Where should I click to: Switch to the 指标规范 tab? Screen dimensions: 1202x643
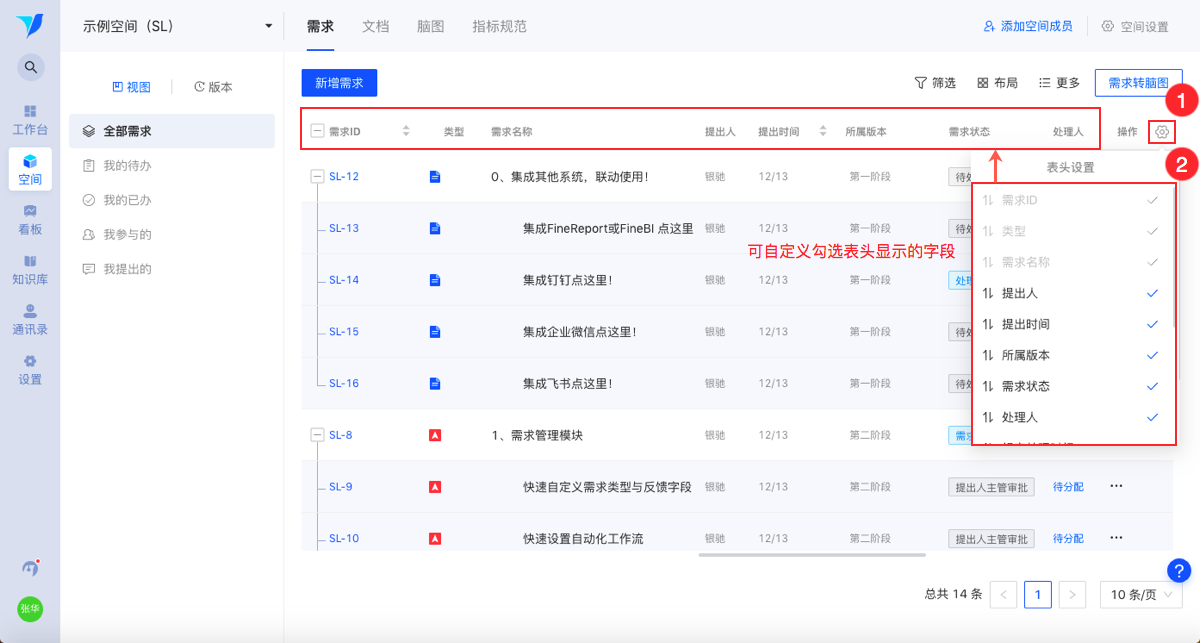[x=499, y=26]
